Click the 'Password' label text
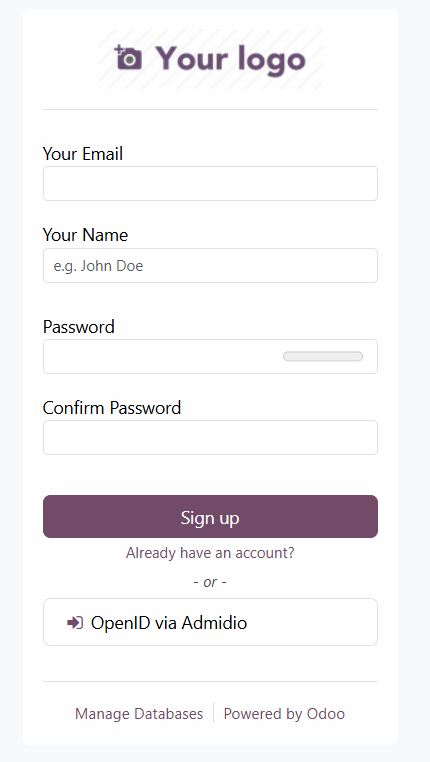 (79, 327)
